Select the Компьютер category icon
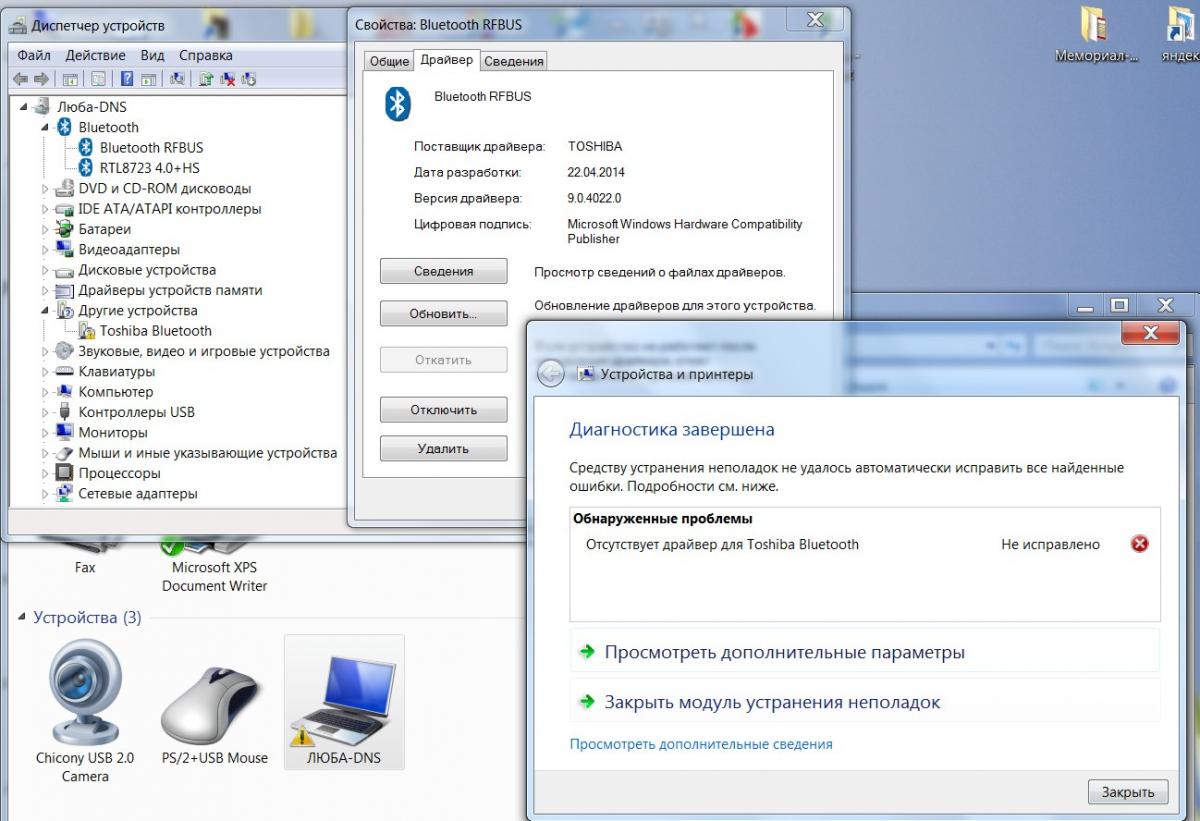1200x821 pixels. pyautogui.click(x=64, y=392)
